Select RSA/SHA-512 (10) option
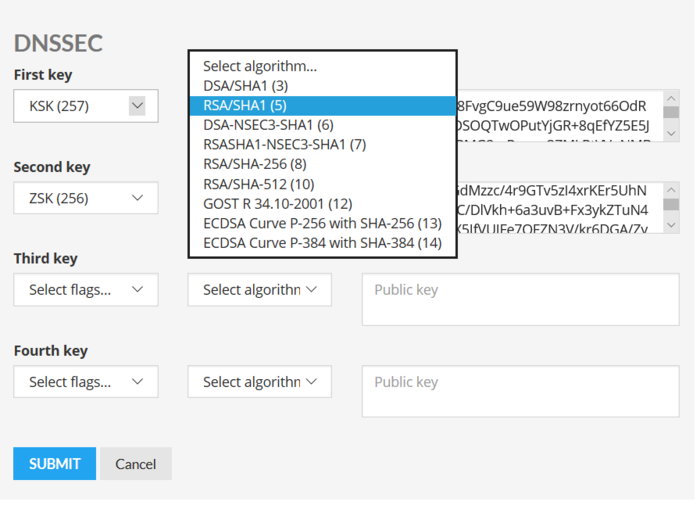700x516 pixels. (x=322, y=184)
